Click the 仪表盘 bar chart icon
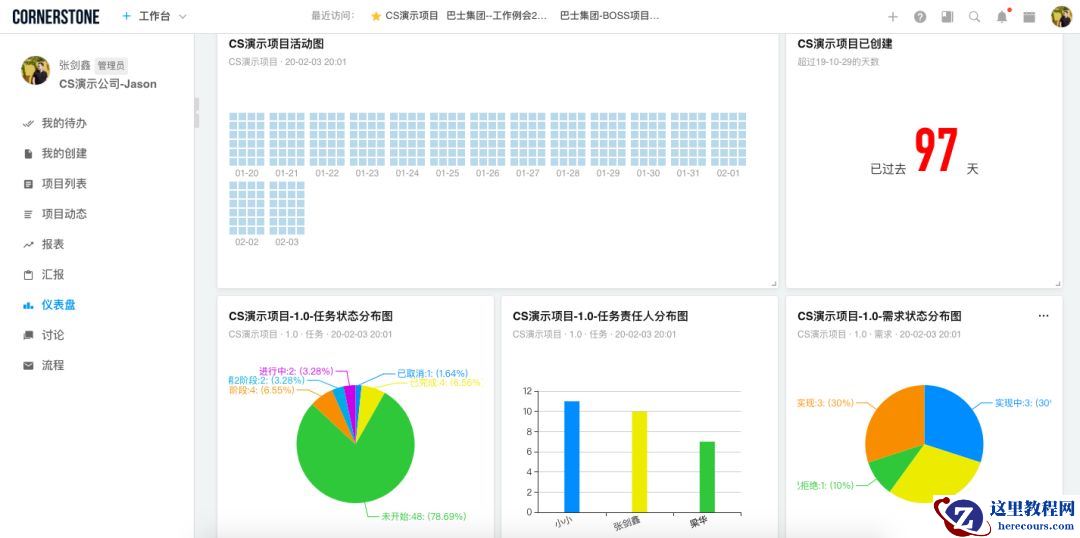1080x538 pixels. coord(28,305)
